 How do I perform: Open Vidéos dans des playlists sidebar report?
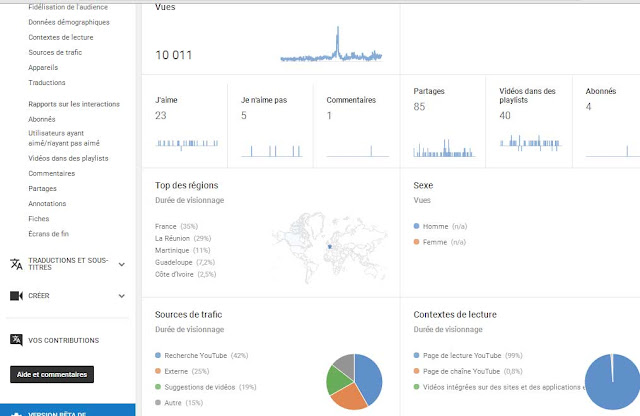68,158
